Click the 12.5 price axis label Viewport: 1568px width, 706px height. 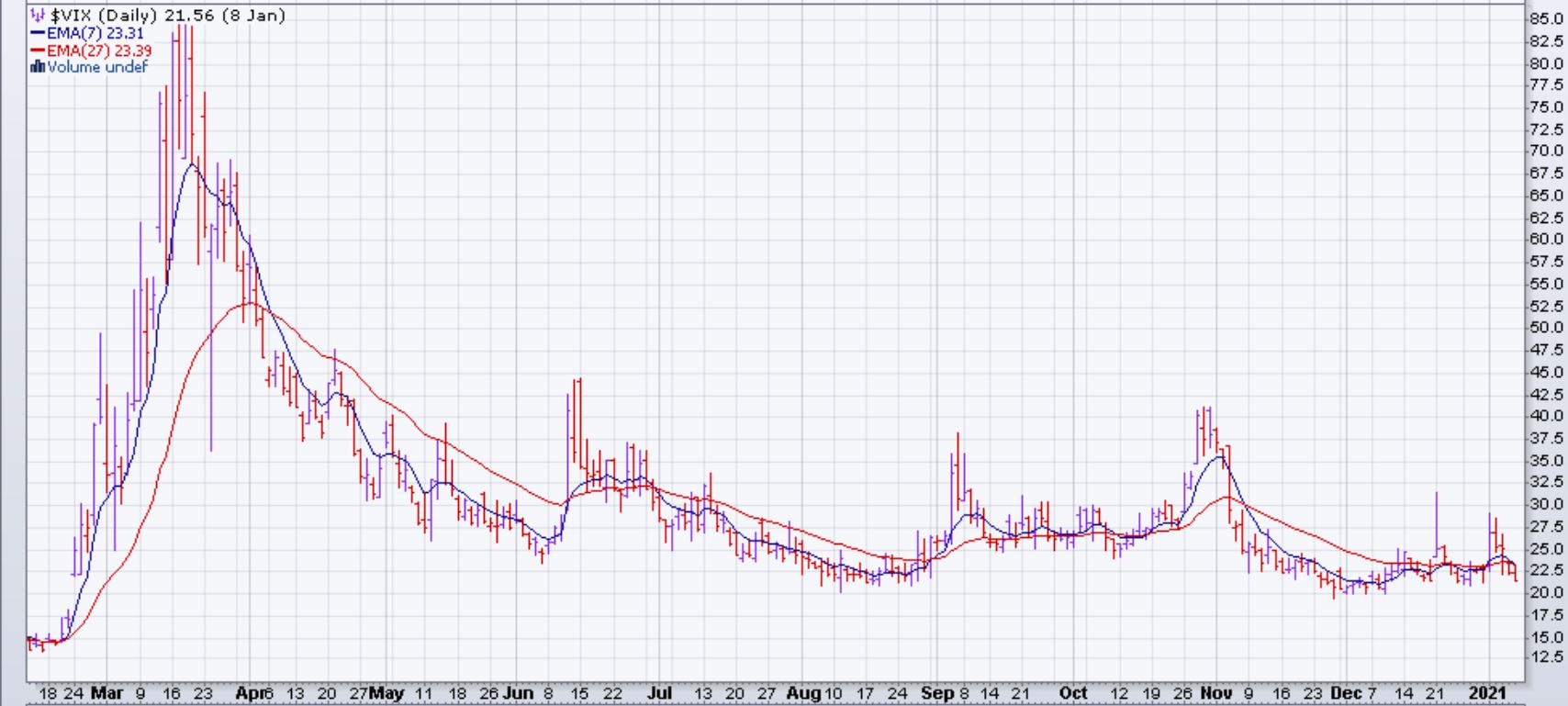click(1545, 657)
